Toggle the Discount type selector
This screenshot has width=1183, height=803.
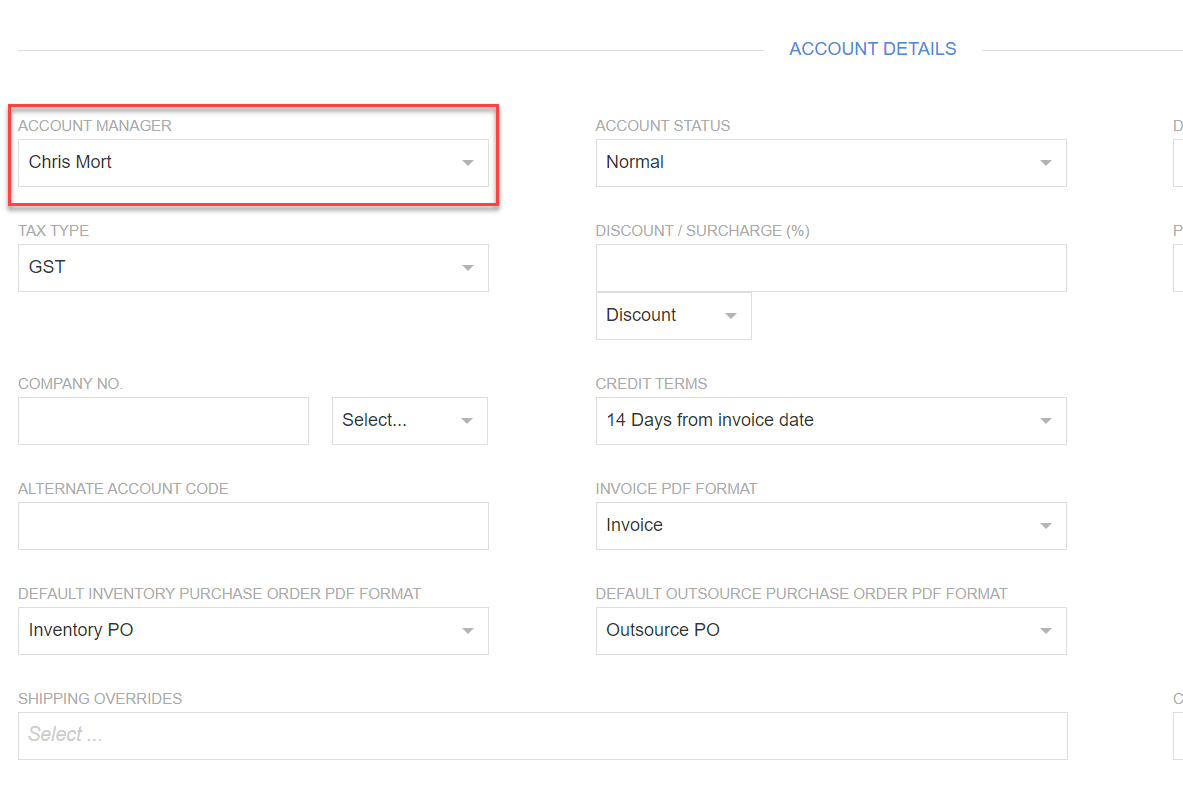coord(660,316)
